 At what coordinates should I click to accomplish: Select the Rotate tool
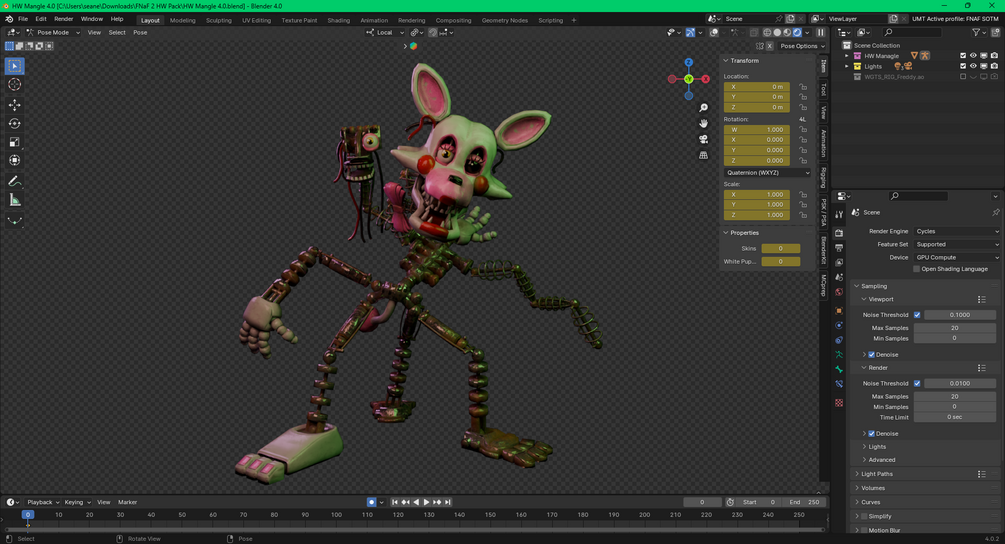click(x=14, y=123)
